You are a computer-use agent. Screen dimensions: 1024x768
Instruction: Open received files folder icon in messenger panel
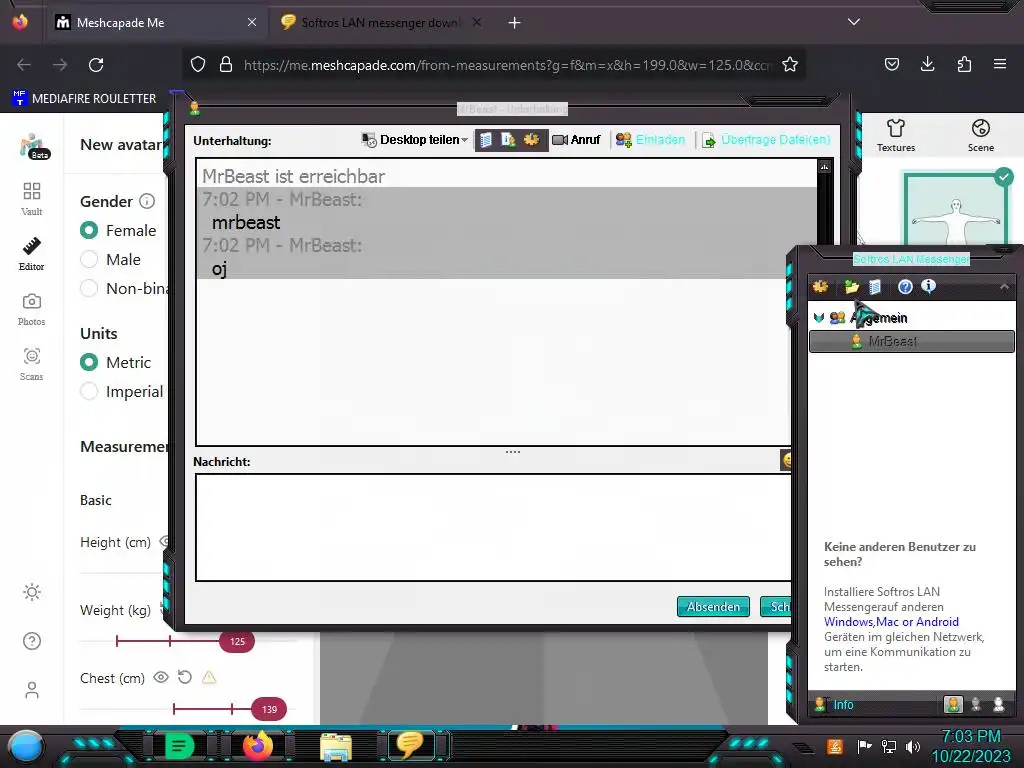pyautogui.click(x=852, y=287)
